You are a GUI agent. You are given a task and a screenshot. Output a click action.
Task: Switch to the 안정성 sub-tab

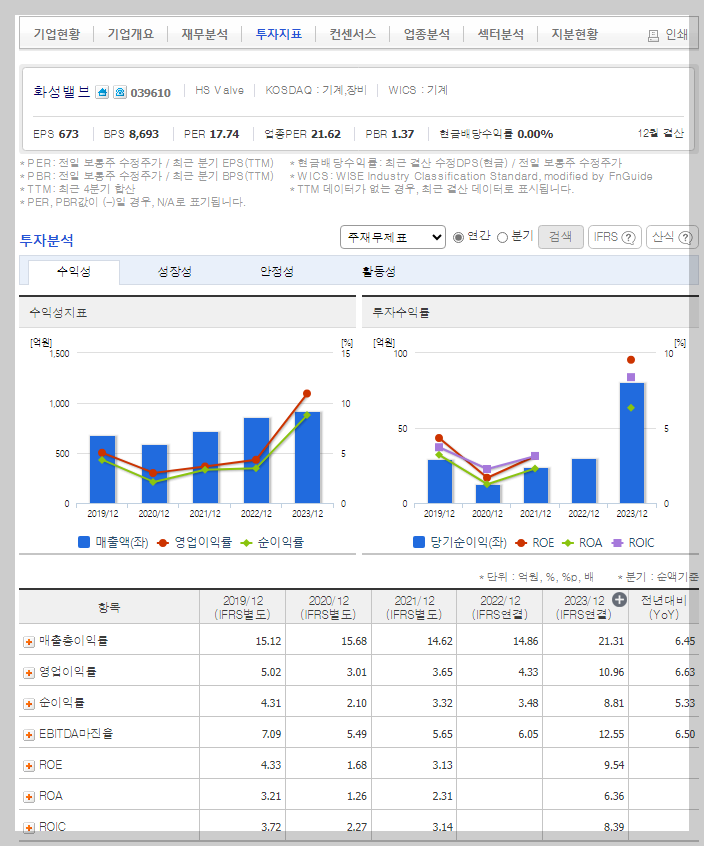click(x=277, y=271)
